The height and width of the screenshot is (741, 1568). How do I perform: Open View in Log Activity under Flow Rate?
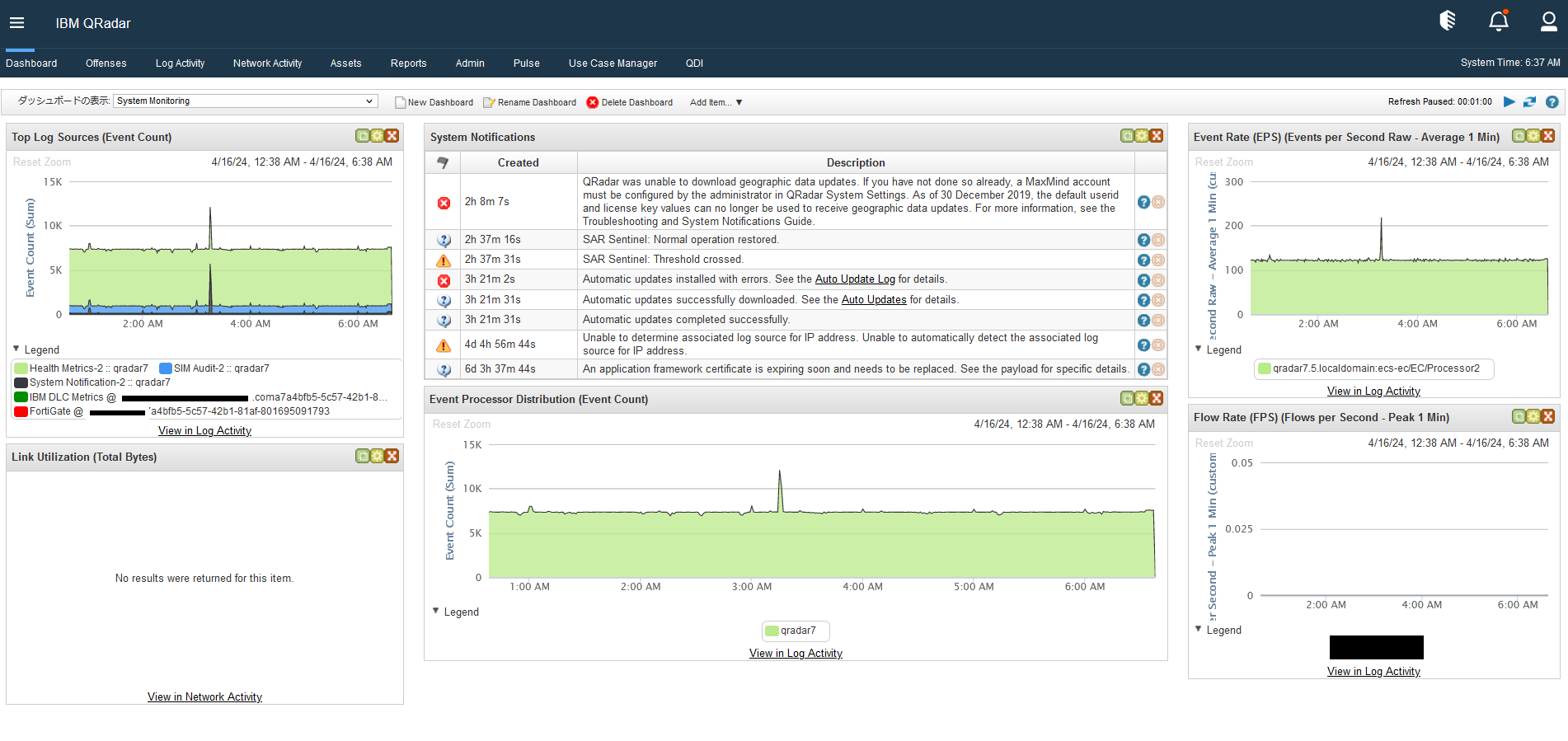(x=1373, y=672)
